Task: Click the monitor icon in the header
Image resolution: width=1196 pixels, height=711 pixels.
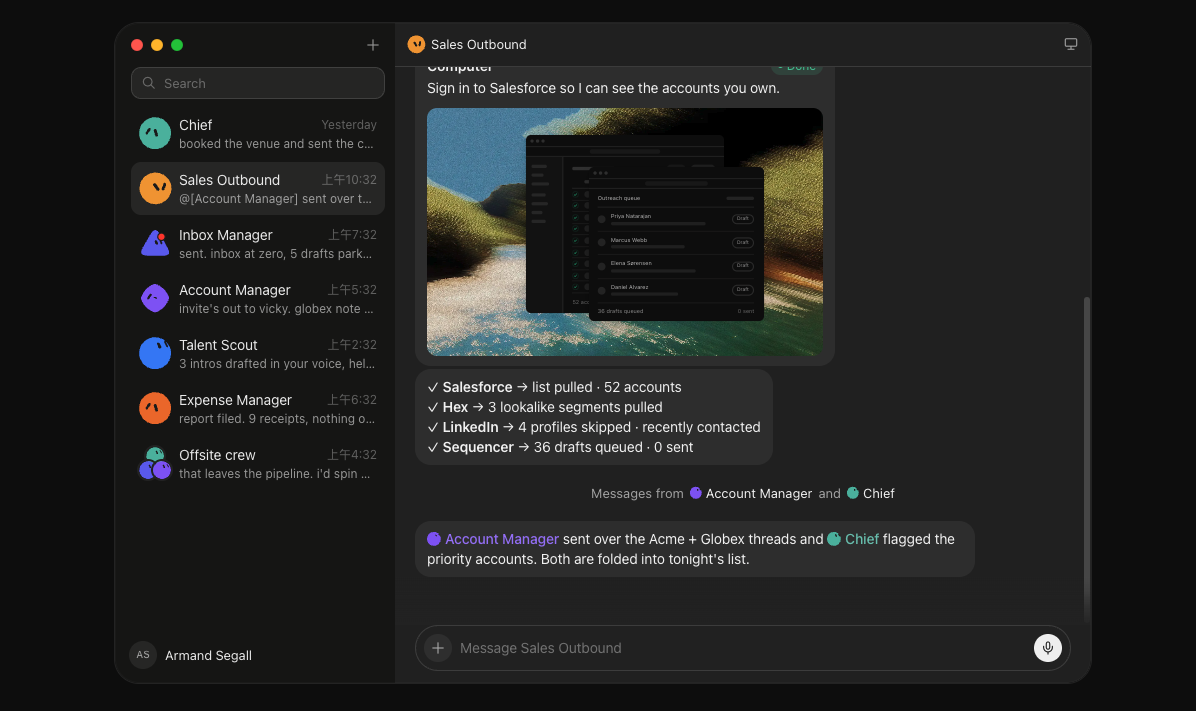Action: coord(1070,44)
